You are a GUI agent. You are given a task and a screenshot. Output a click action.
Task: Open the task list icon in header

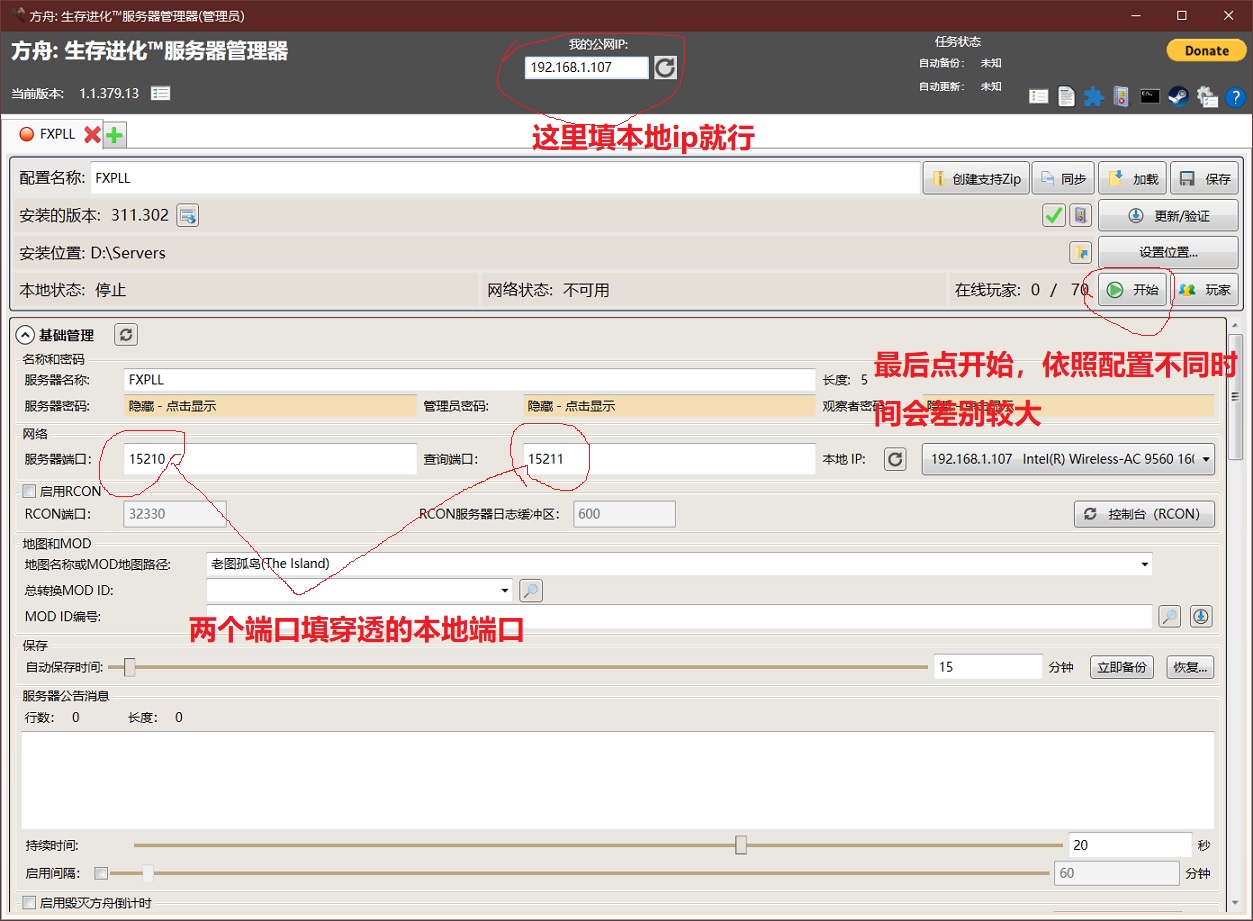pyautogui.click(x=1039, y=97)
